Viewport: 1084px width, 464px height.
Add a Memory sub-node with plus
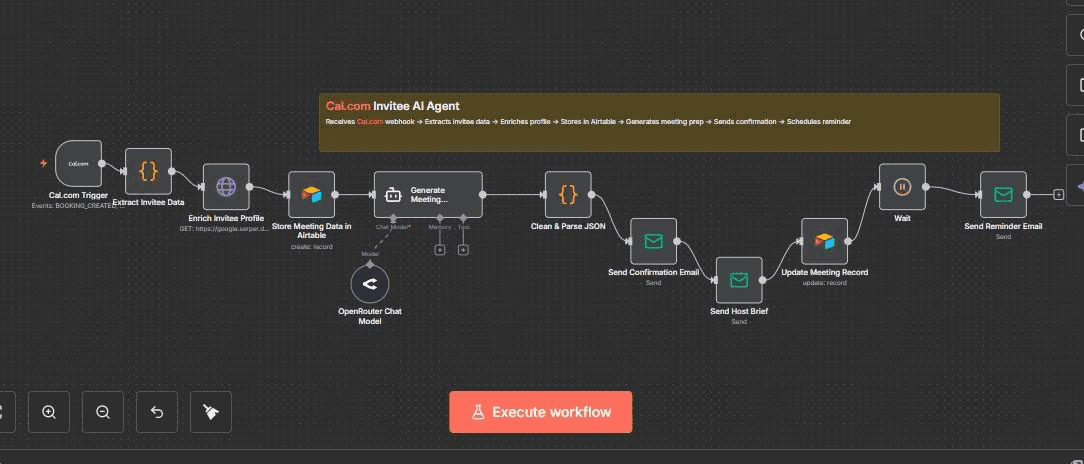(x=440, y=250)
